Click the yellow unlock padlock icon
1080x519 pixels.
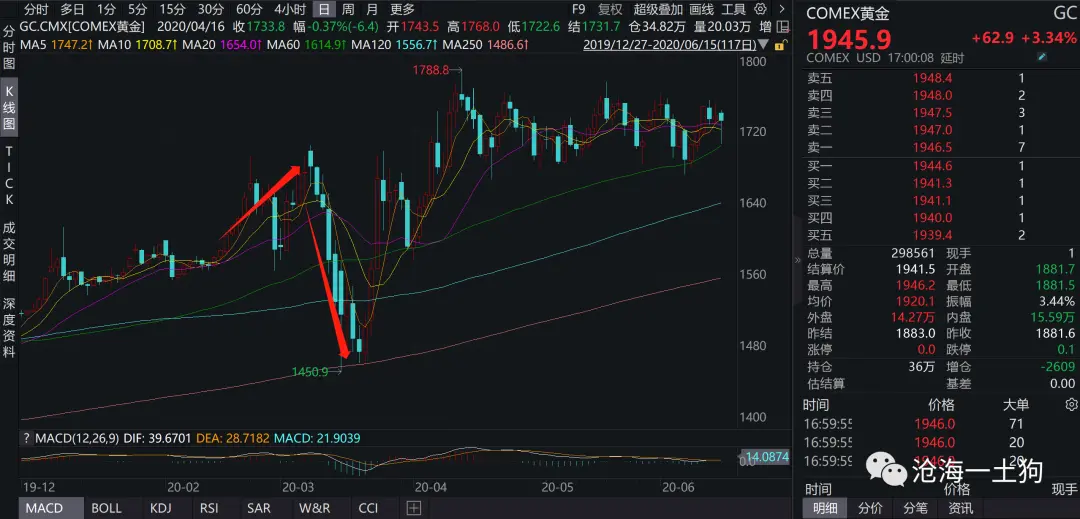(x=779, y=45)
